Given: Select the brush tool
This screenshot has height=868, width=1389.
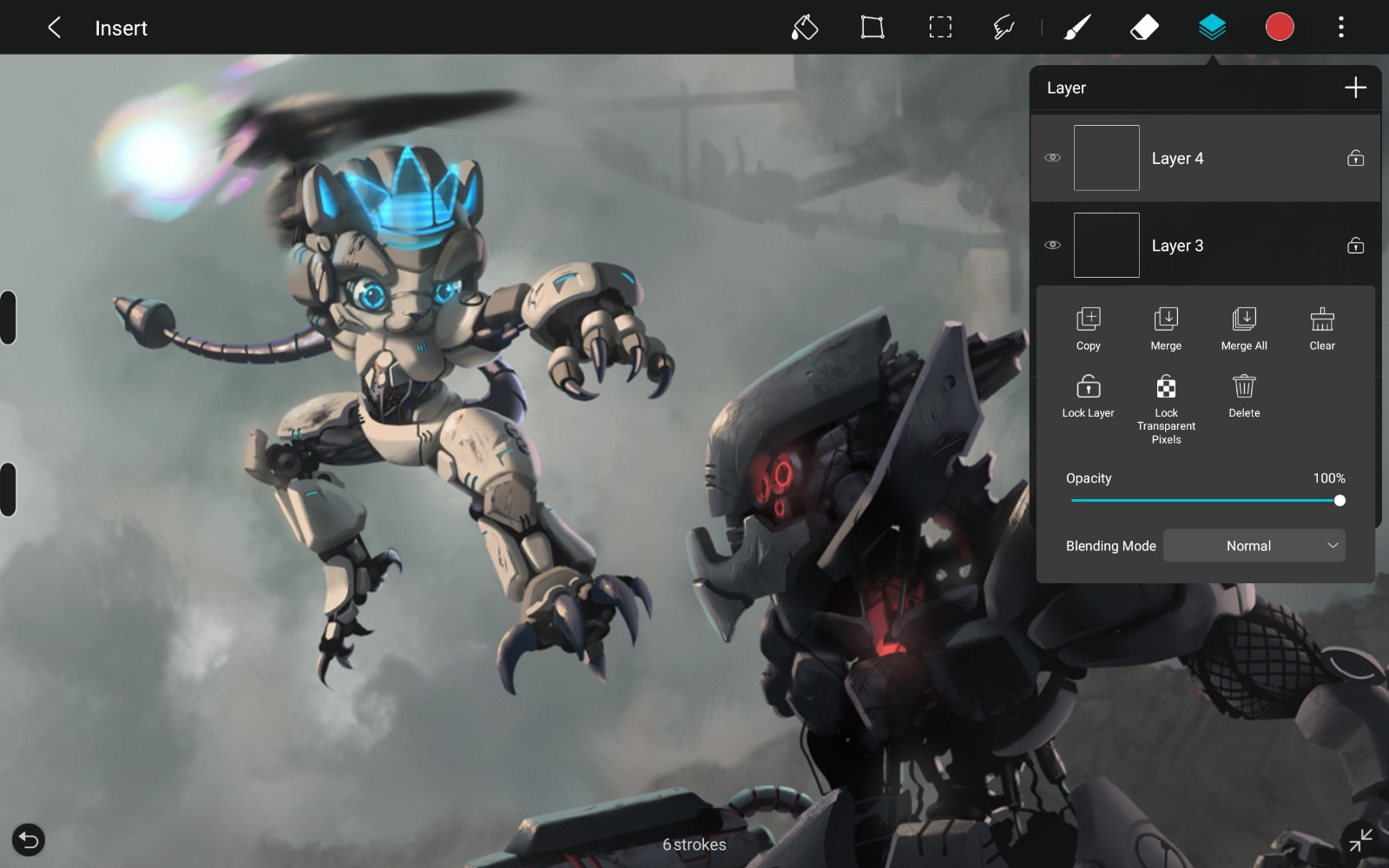Looking at the screenshot, I should (1077, 28).
